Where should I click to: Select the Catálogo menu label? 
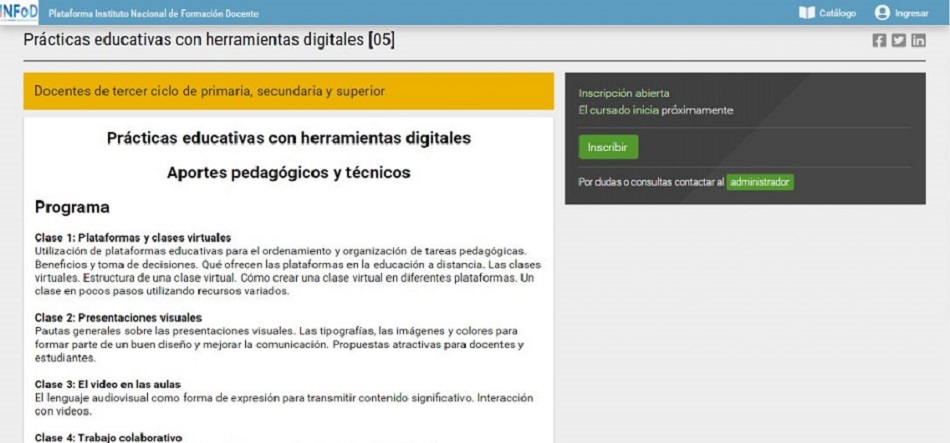tap(838, 13)
